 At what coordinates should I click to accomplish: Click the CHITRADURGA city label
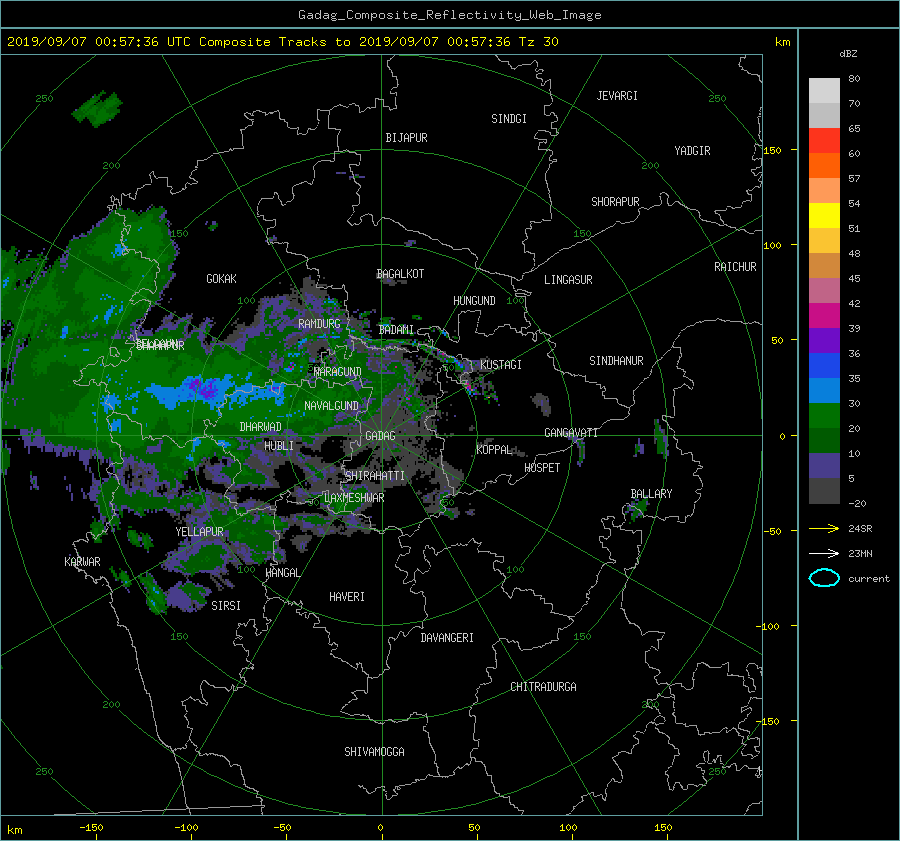point(543,687)
